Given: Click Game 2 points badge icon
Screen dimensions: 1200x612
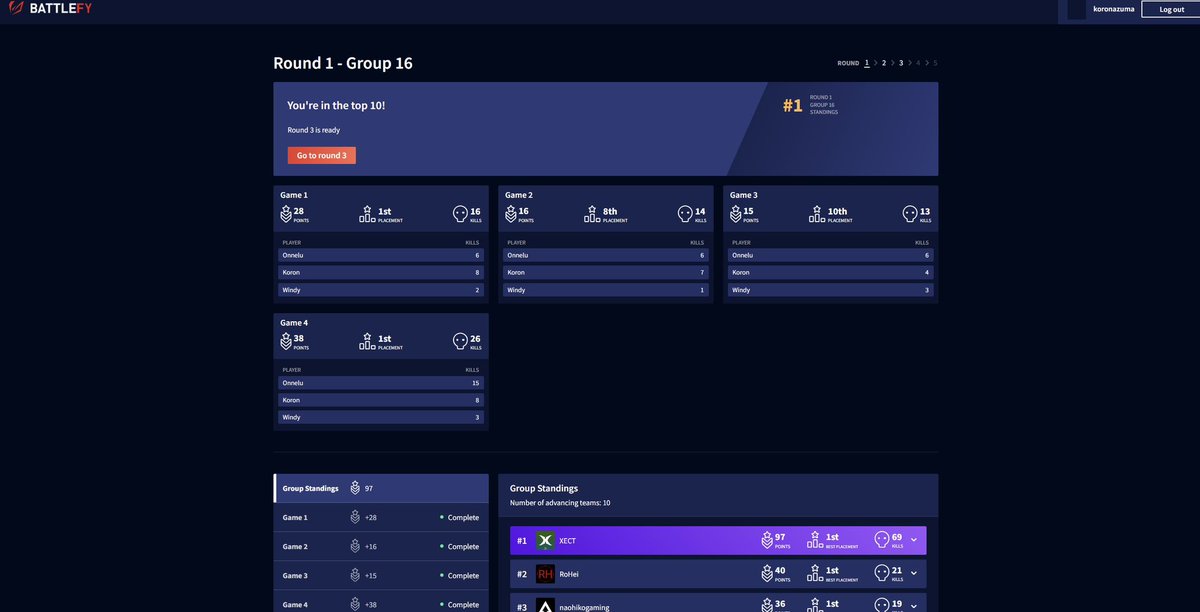Looking at the screenshot, I should [x=510, y=214].
